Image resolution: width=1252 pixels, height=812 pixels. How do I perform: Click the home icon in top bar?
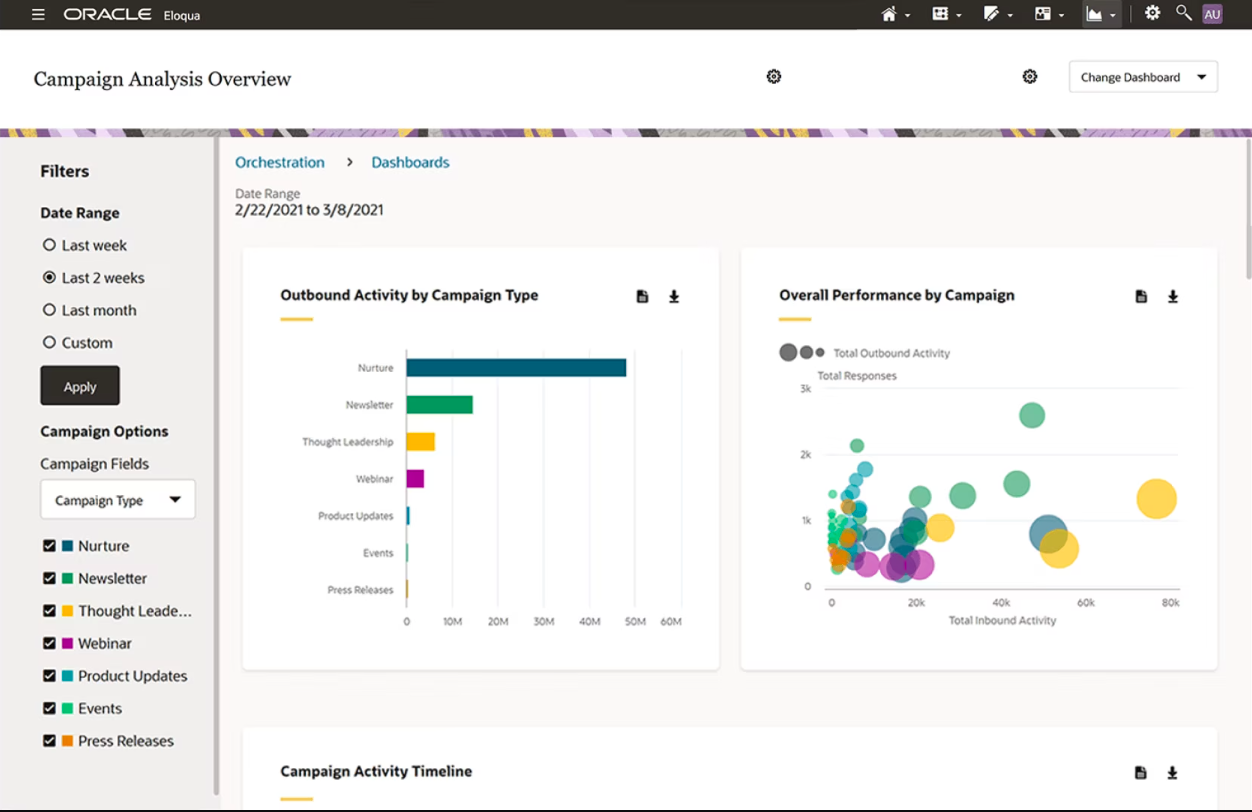point(889,14)
